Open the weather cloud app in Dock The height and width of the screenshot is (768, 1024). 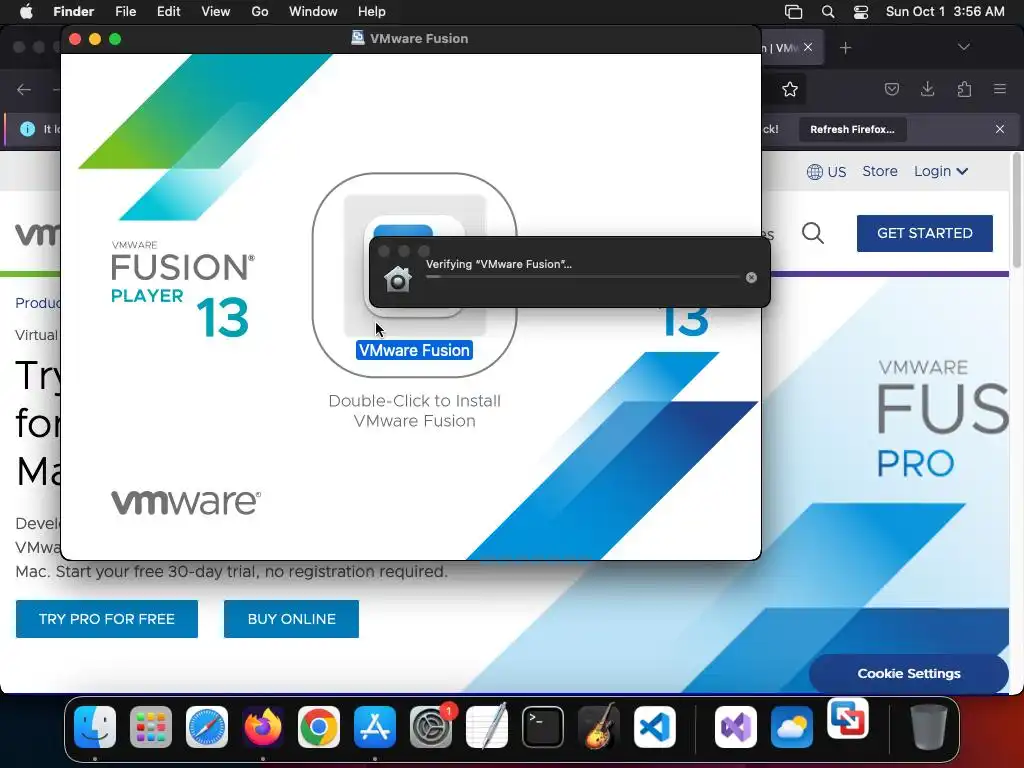pyautogui.click(x=792, y=727)
